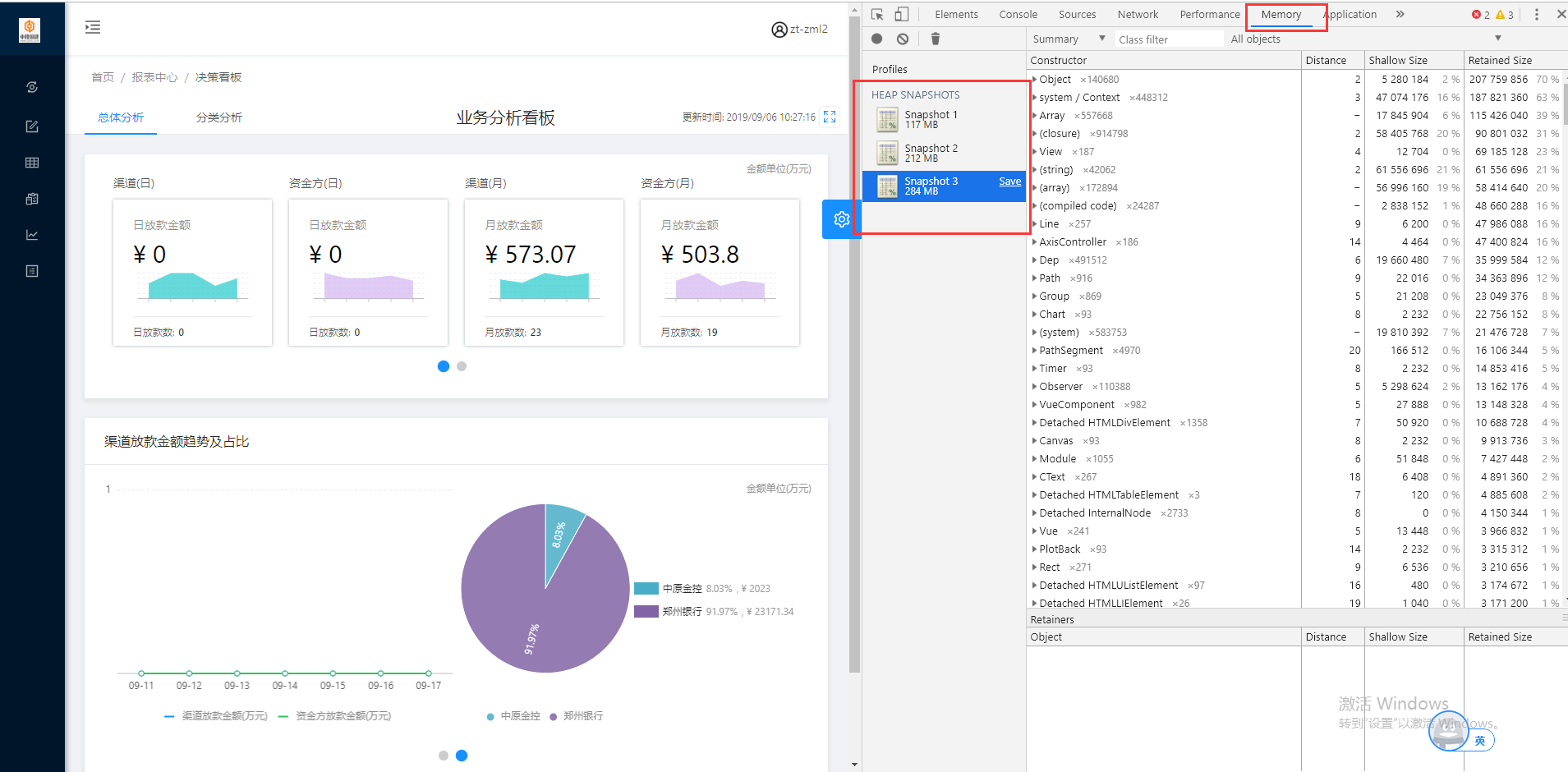Viewport: 1568px width, 772px height.
Task: Switch to the Performance tab
Action: point(1210,15)
